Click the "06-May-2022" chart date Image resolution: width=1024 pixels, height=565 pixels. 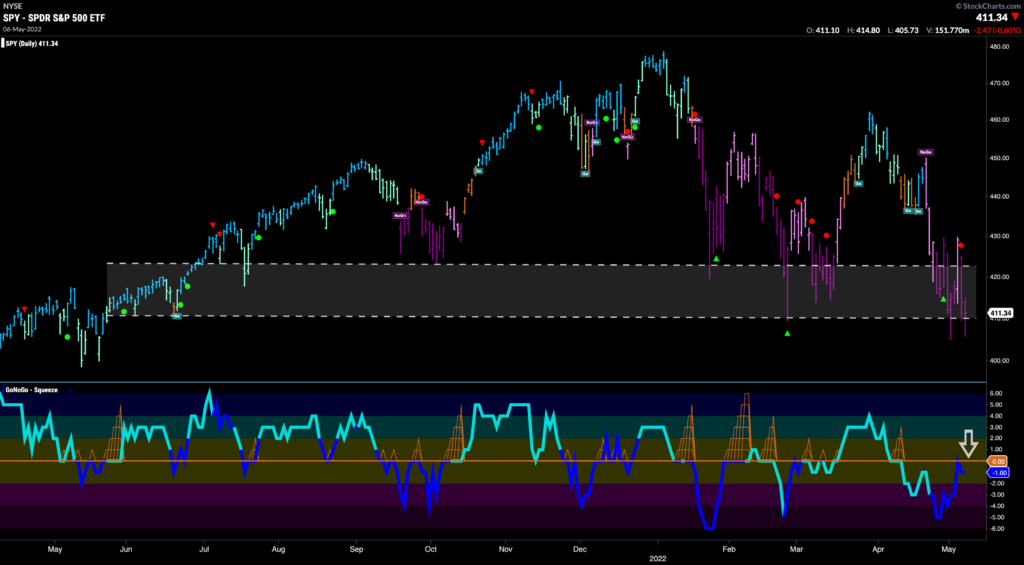click(21, 29)
